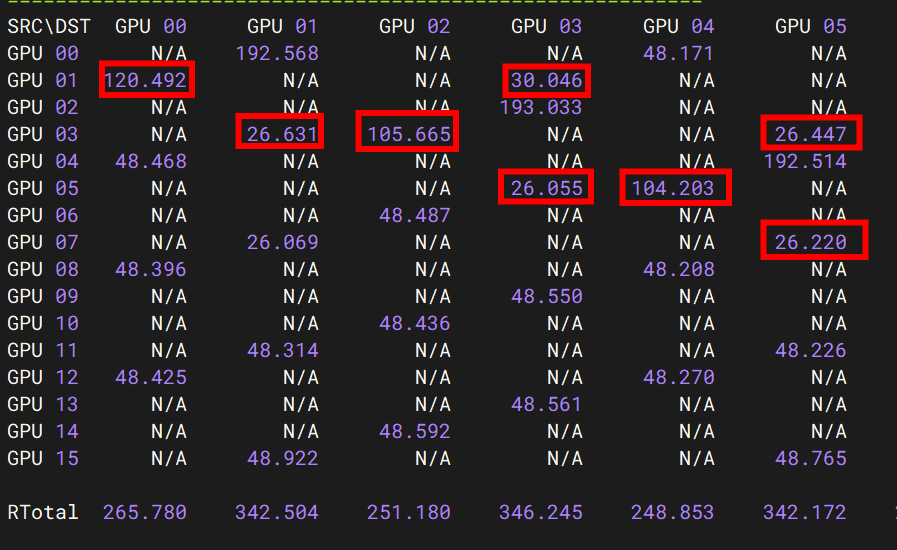Select the GPU 00 column header
Screen dimensions: 897x550
pos(151,26)
